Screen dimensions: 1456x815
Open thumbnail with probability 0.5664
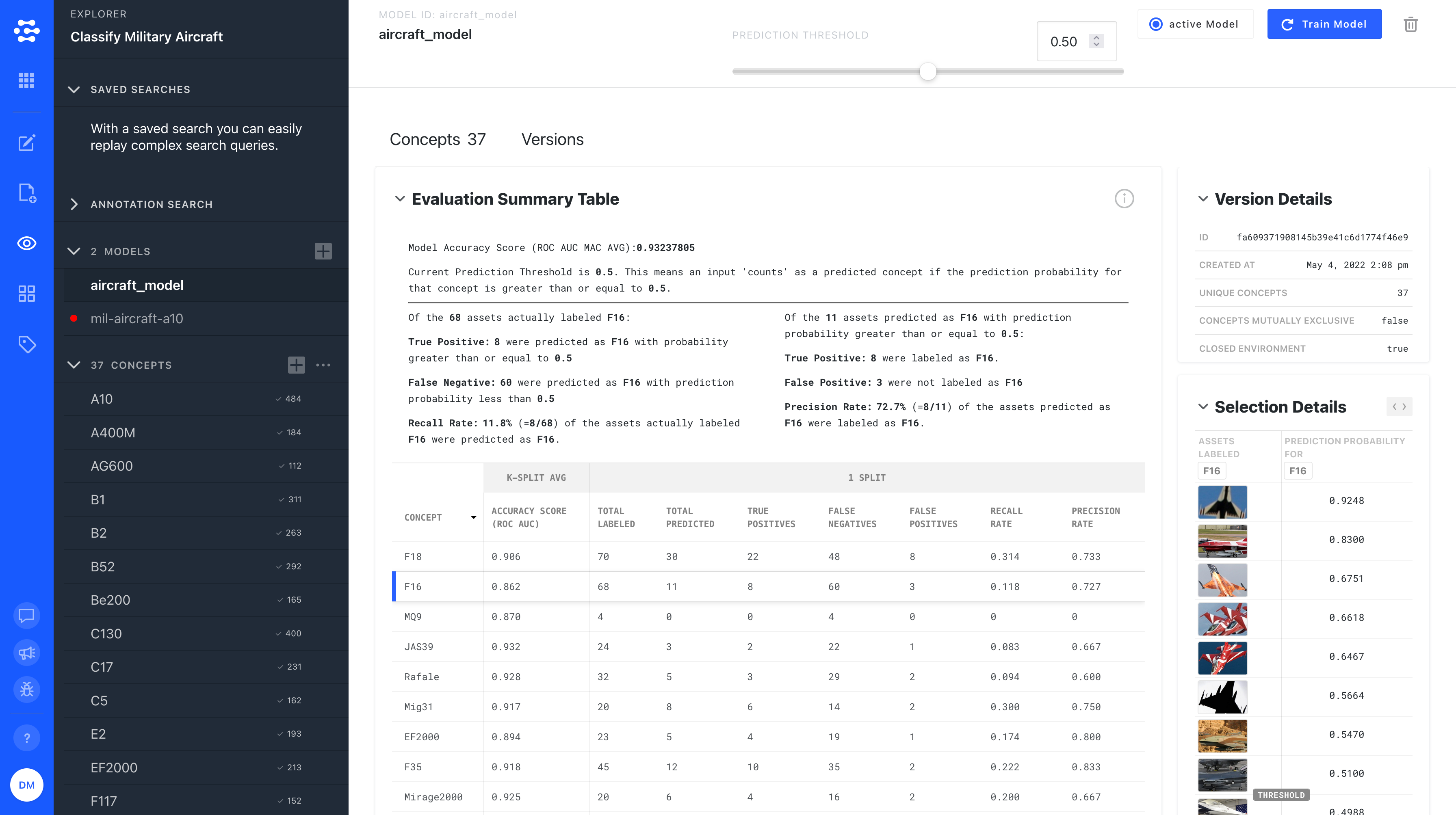click(x=1222, y=696)
